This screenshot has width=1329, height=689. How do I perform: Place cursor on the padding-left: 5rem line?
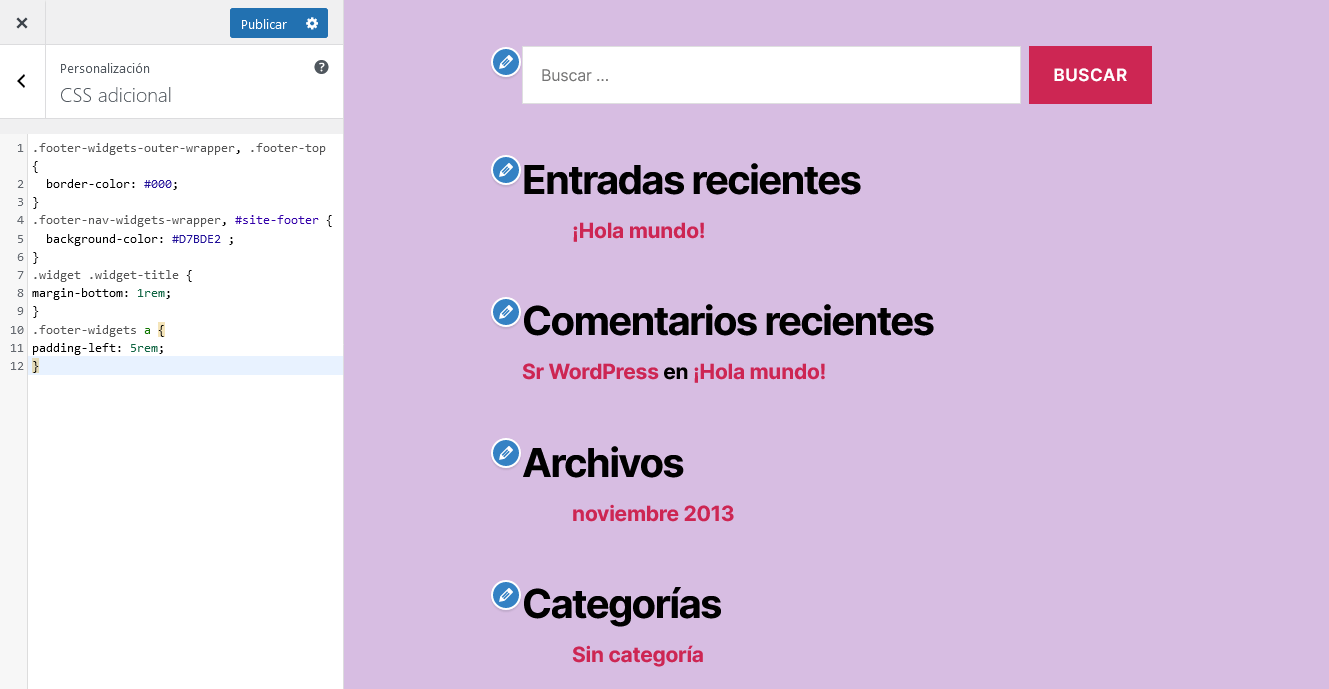[x=98, y=348]
